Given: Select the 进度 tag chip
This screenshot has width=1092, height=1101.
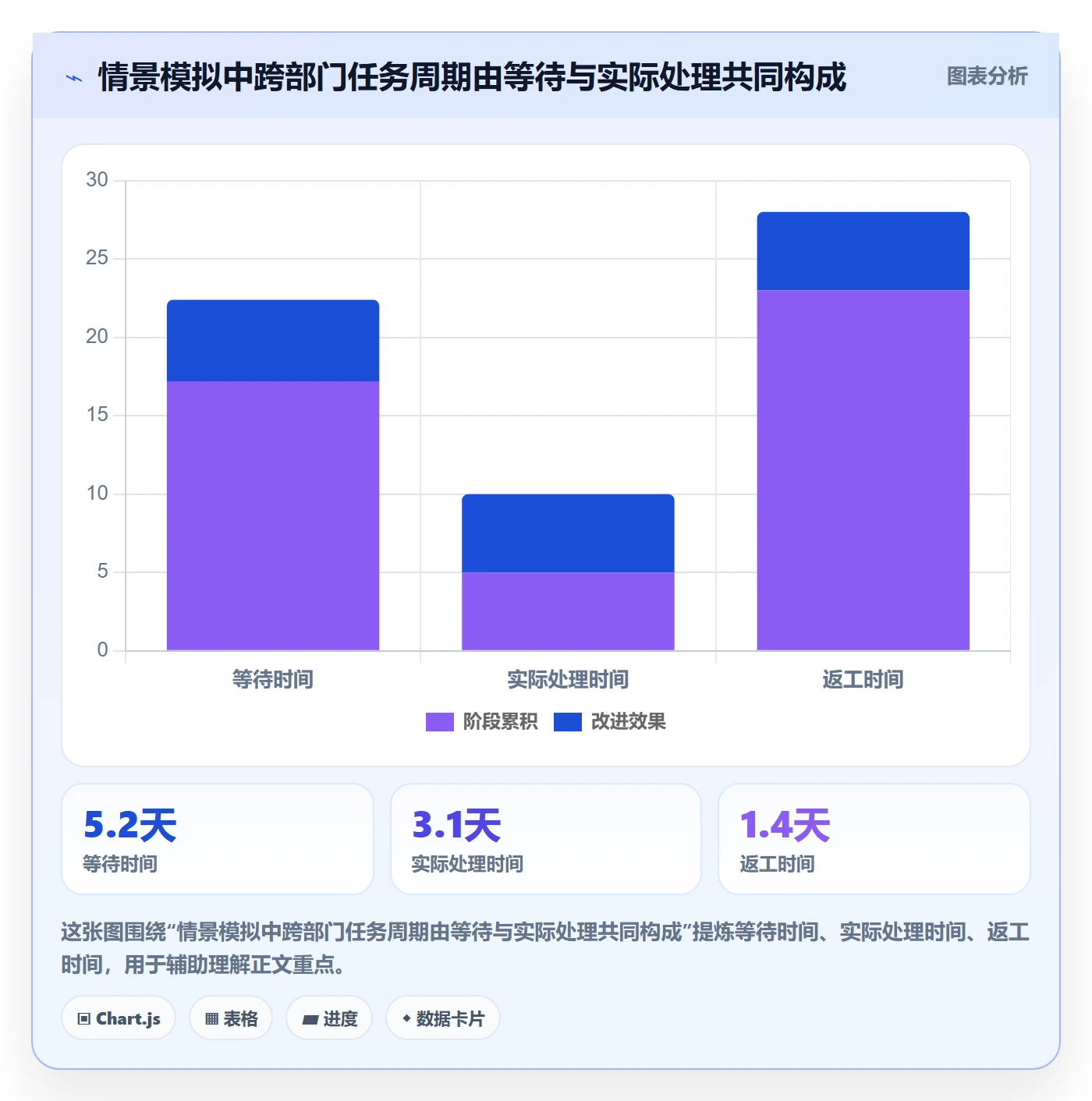Looking at the screenshot, I should [x=329, y=1018].
